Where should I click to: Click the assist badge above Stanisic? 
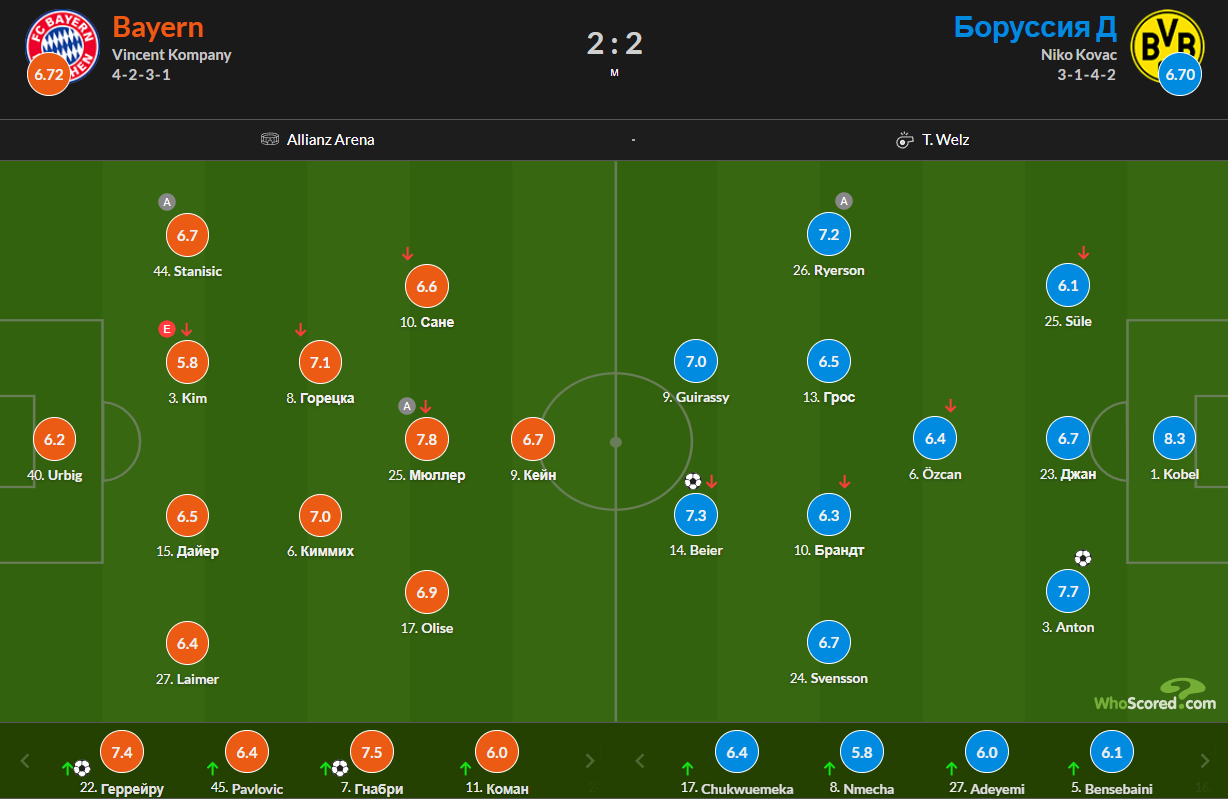click(167, 202)
